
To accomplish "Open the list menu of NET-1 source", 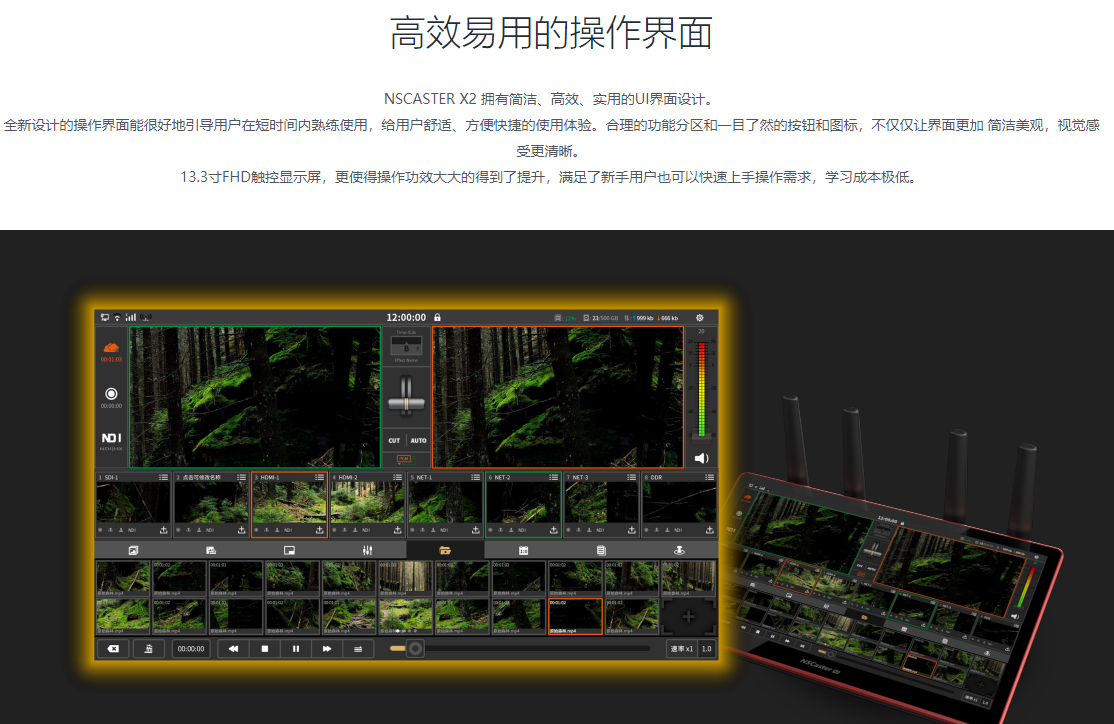I will (x=475, y=477).
